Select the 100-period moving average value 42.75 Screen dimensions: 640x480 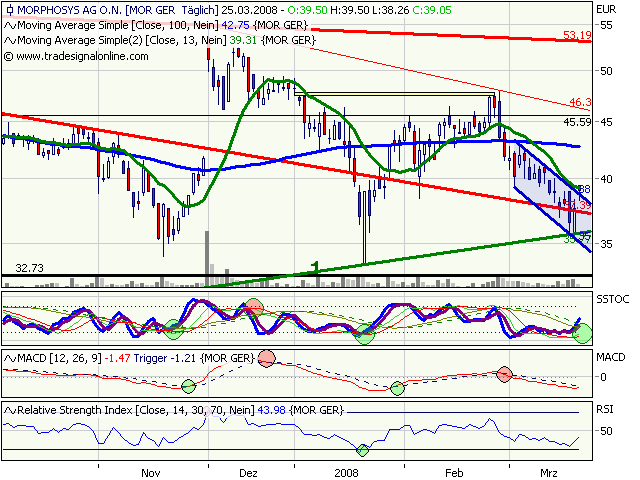click(235, 25)
